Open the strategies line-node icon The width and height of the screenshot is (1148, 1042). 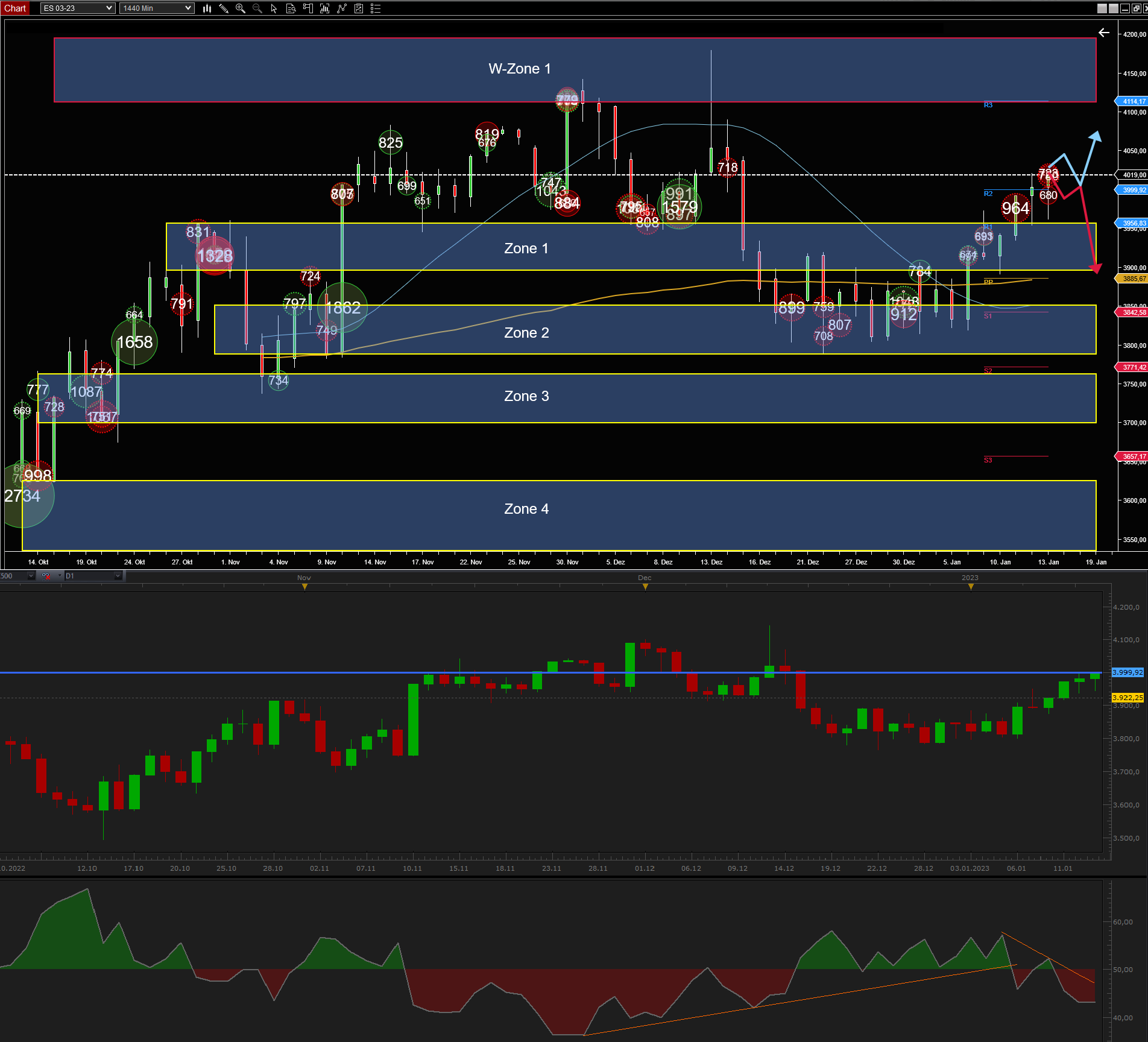click(x=342, y=8)
